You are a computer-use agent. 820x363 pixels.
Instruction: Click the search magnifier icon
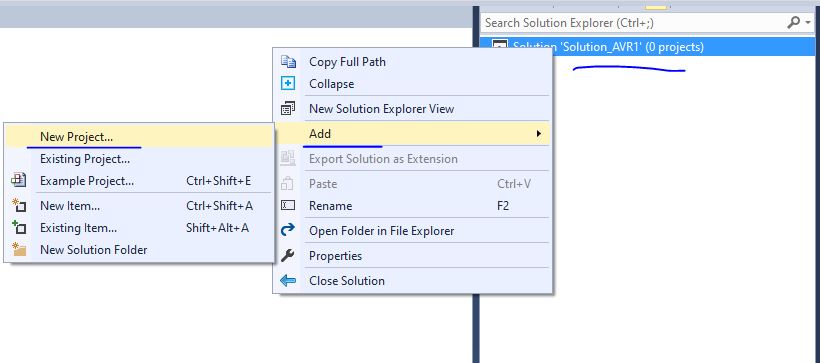pos(794,22)
